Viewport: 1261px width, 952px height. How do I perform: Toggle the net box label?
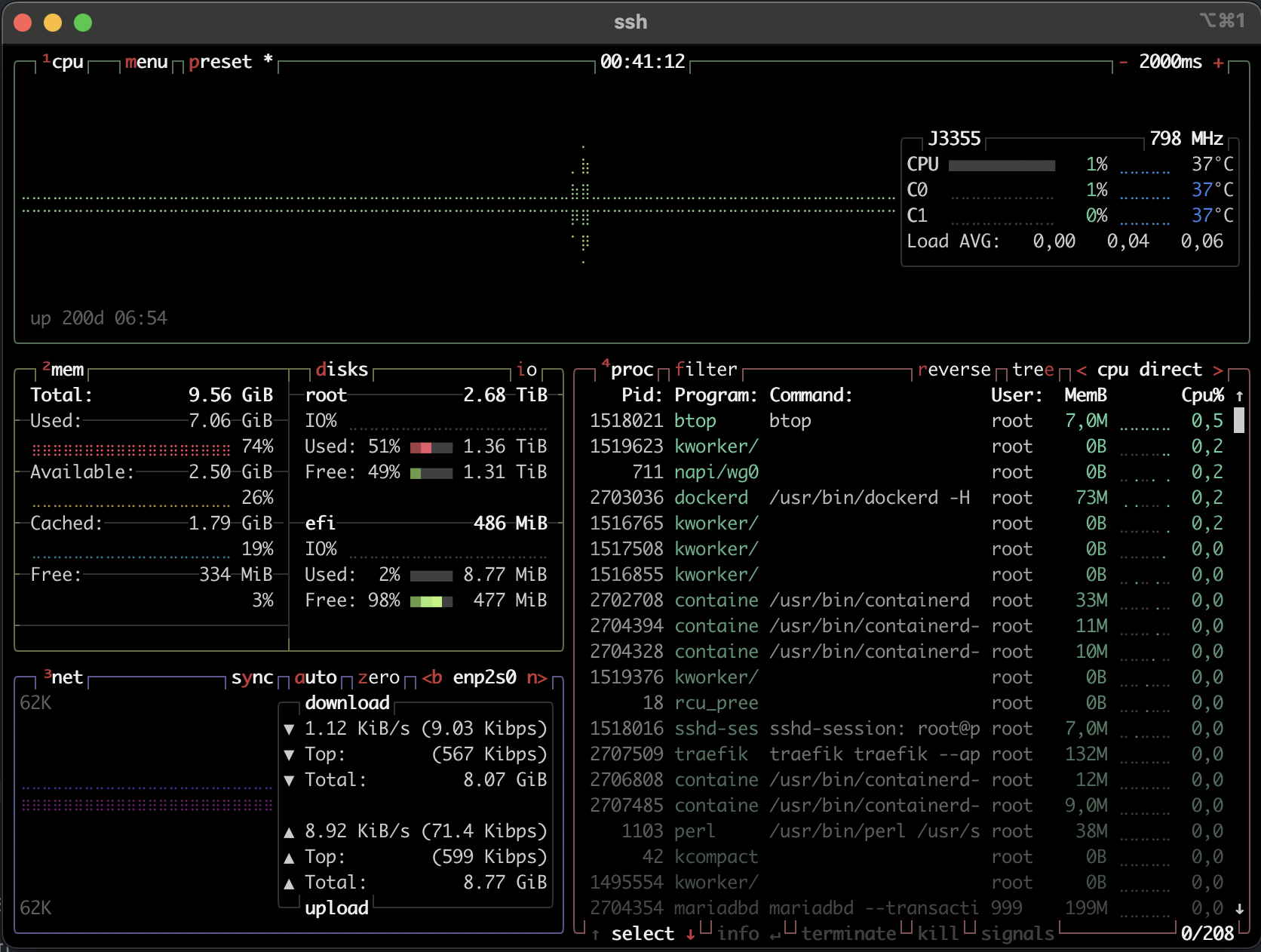point(63,677)
